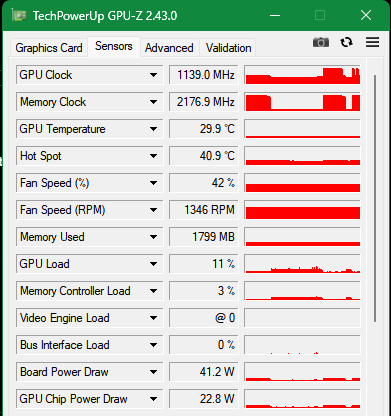Click the Fan Speed (RPM) history graph
Viewport: 391px width, 416px height.
[x=302, y=210]
